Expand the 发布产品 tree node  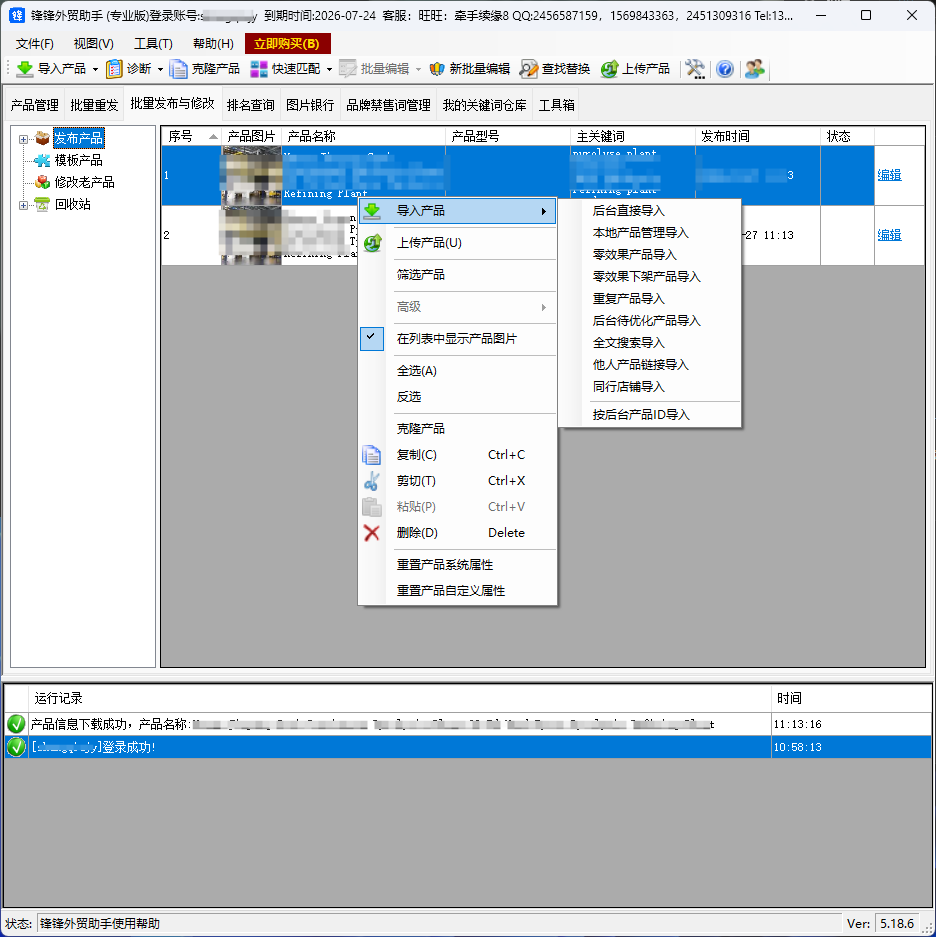click(23, 139)
